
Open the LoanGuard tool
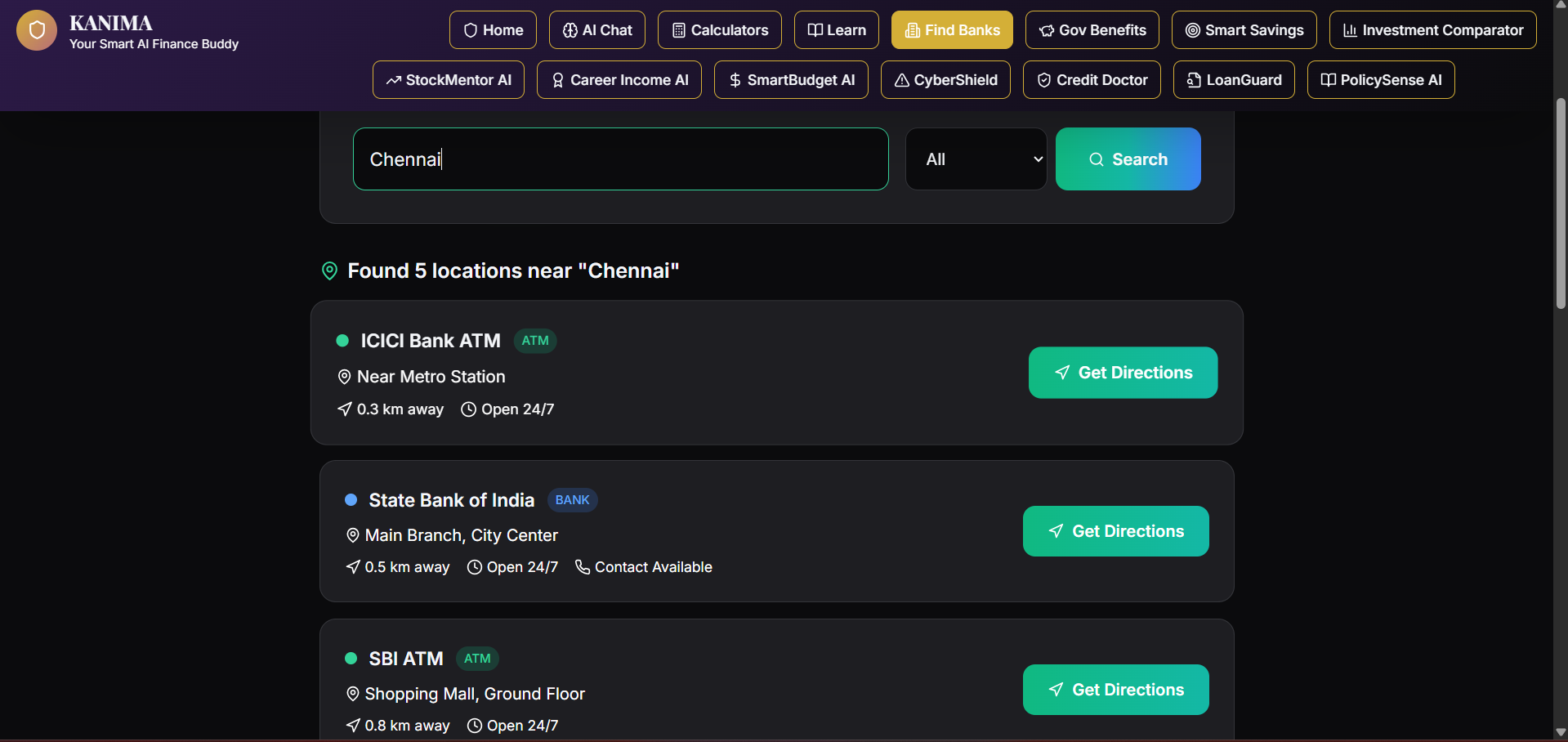click(1234, 80)
